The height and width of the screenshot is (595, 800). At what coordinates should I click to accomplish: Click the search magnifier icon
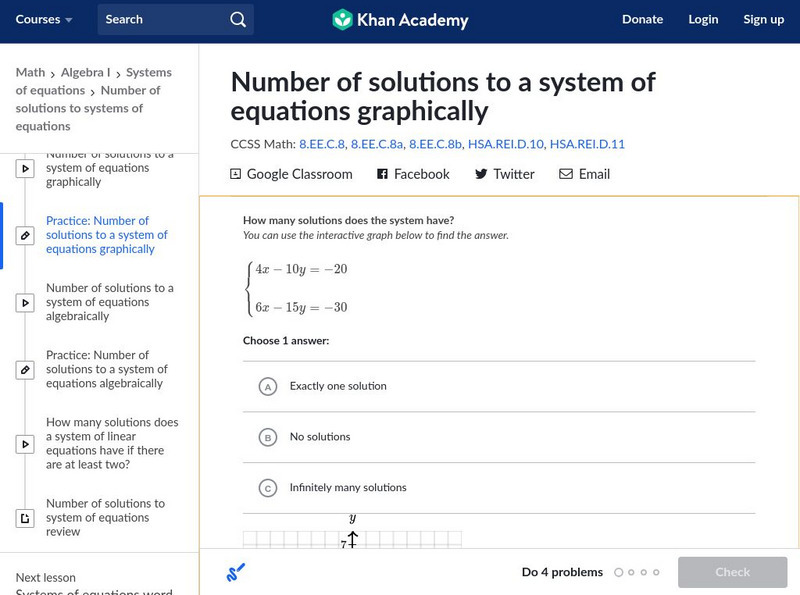point(237,20)
